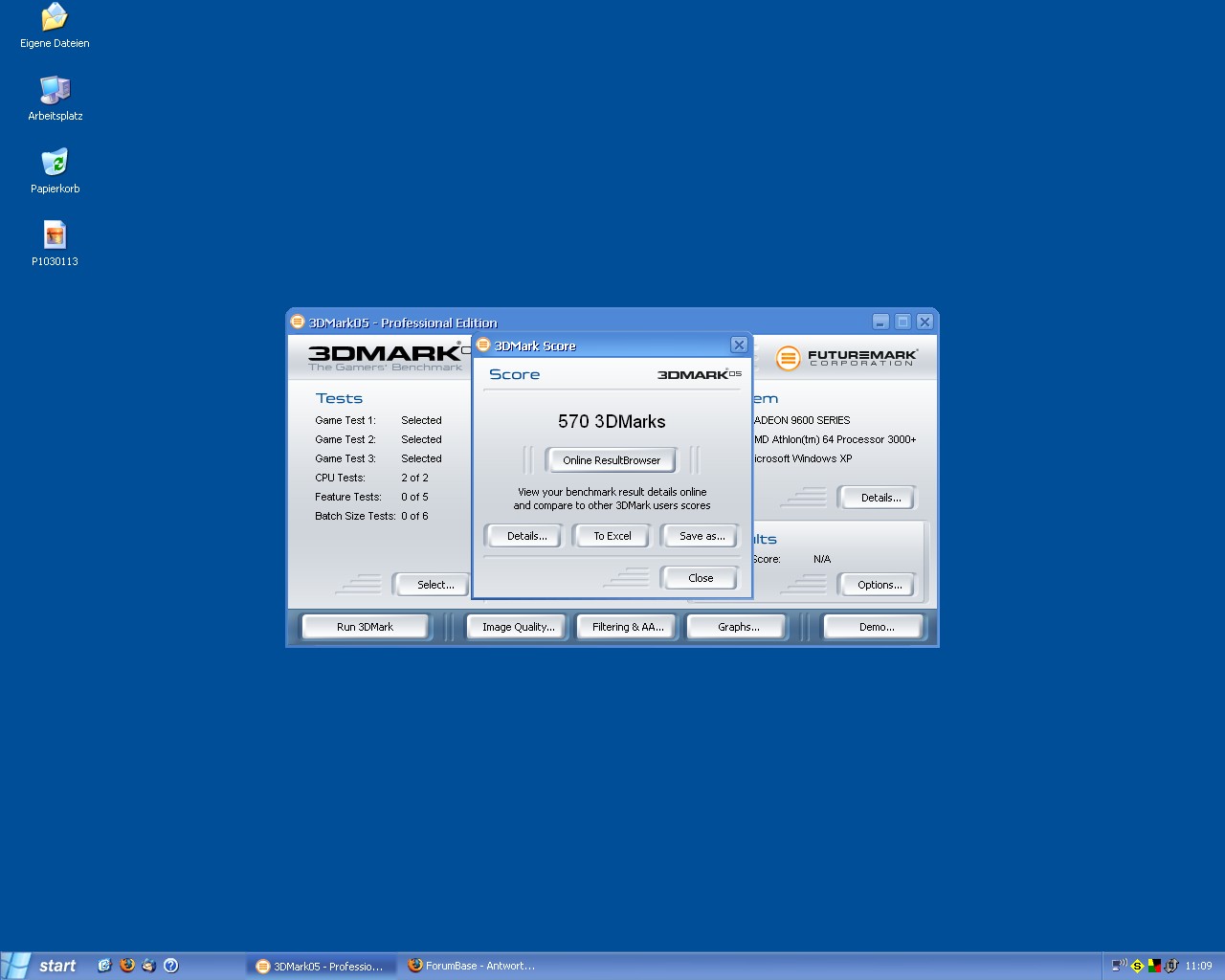The height and width of the screenshot is (980, 1225).
Task: Click the ADEON 9600 SERIES text
Action: (x=802, y=420)
